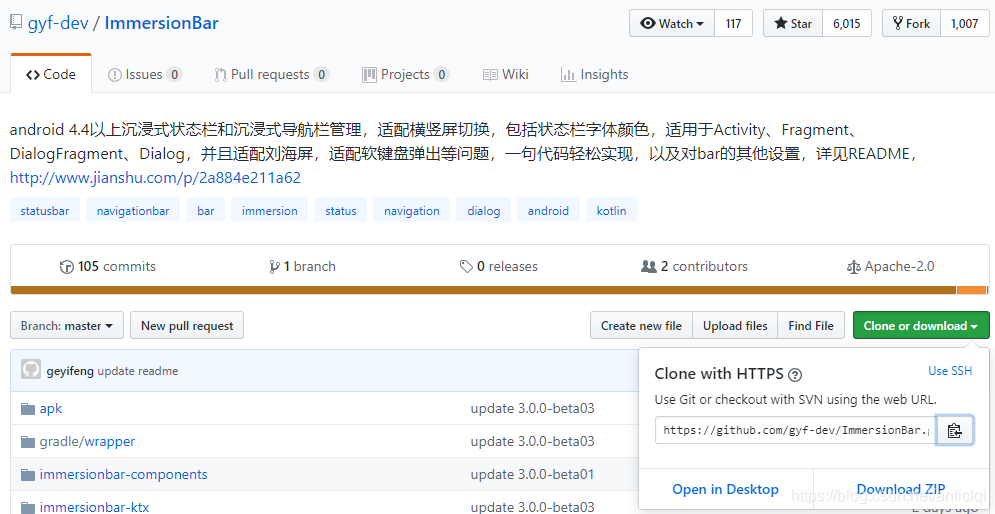Switch to the Insights tab
The height and width of the screenshot is (514, 995).
coord(595,74)
